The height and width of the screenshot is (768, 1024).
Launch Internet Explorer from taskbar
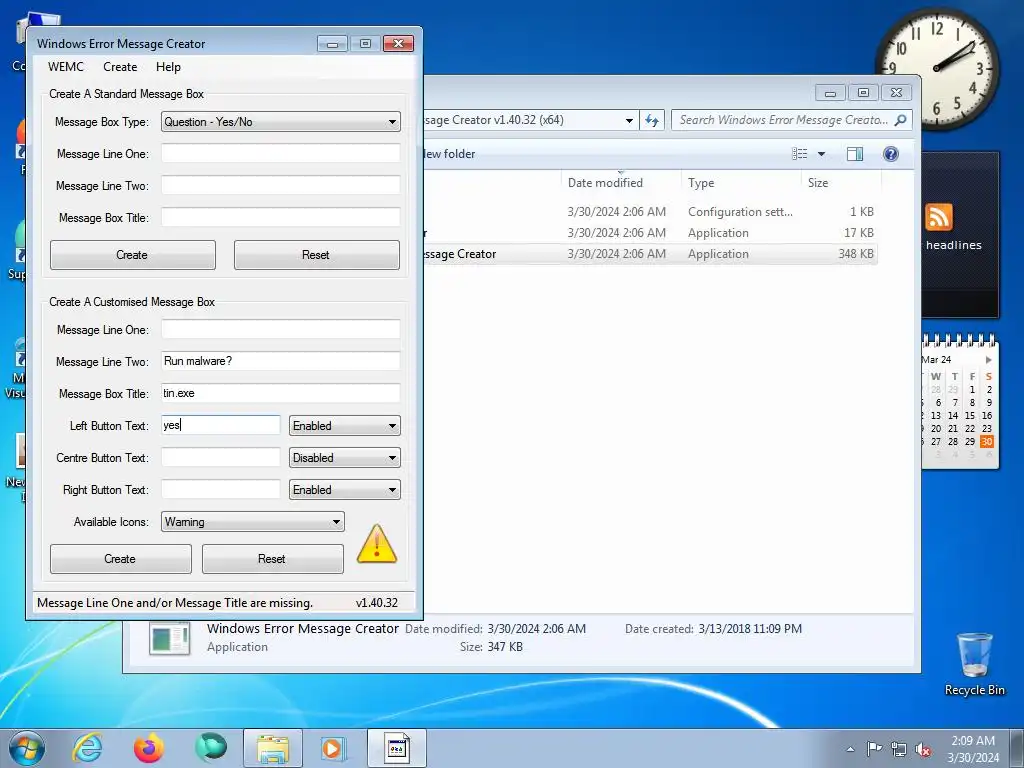coord(88,748)
